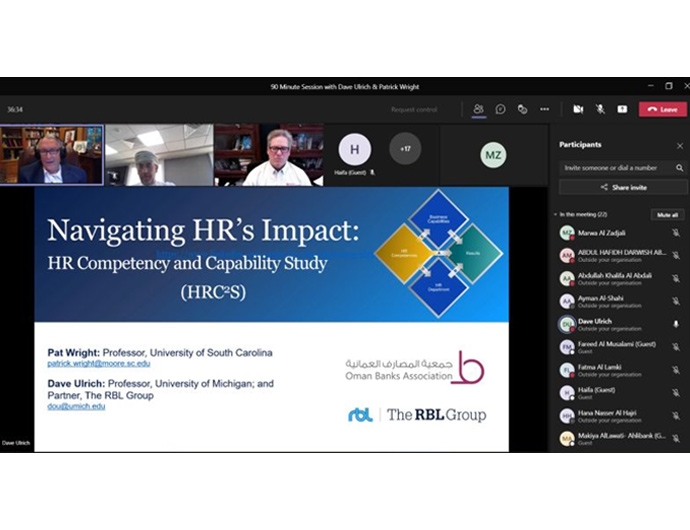Click the Mute all button

coord(667,215)
